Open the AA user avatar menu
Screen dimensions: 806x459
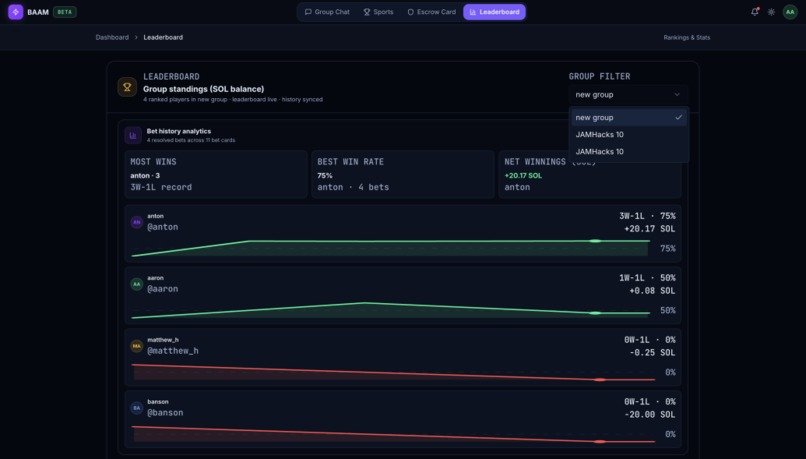coord(790,12)
